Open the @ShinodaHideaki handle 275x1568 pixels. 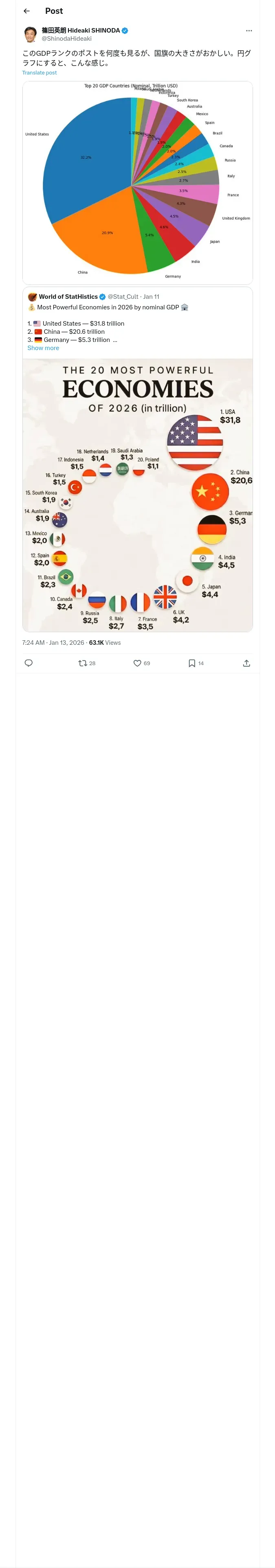66,38
